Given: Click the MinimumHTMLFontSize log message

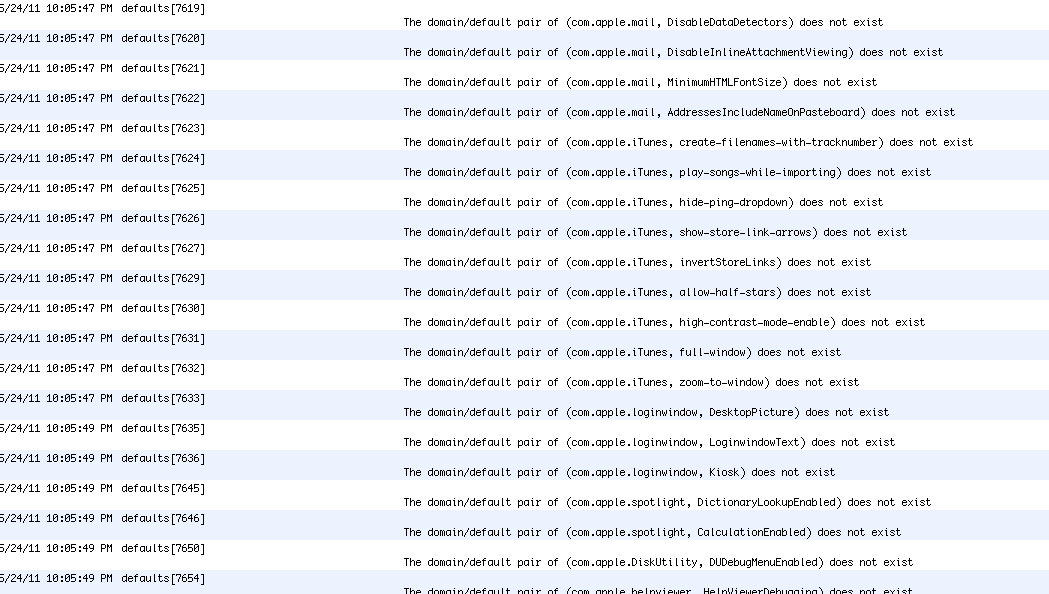Looking at the screenshot, I should tap(640, 82).
